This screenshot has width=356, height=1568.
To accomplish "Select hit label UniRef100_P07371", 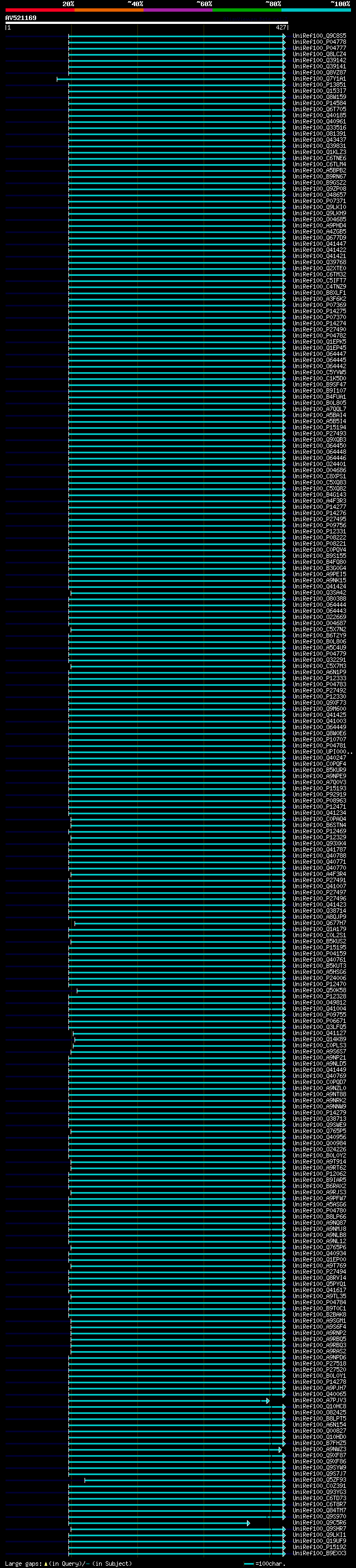I will [x=319, y=201].
